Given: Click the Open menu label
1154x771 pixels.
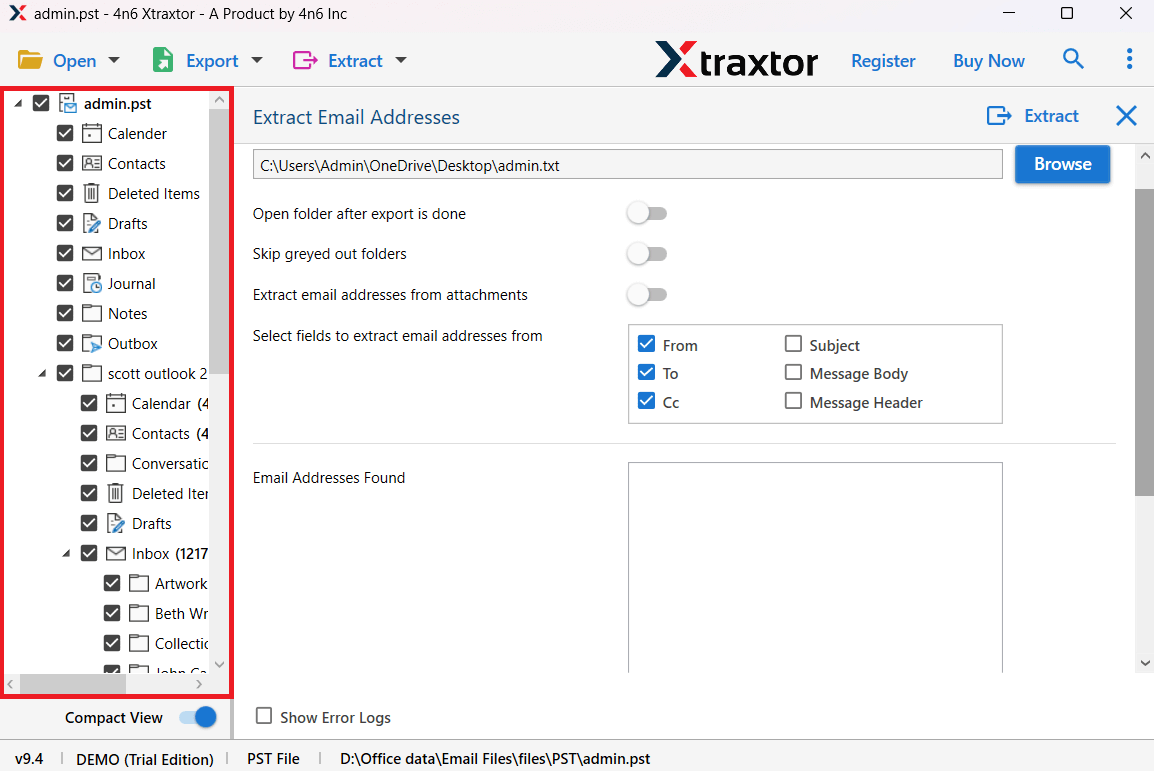Looking at the screenshot, I should pyautogui.click(x=74, y=61).
